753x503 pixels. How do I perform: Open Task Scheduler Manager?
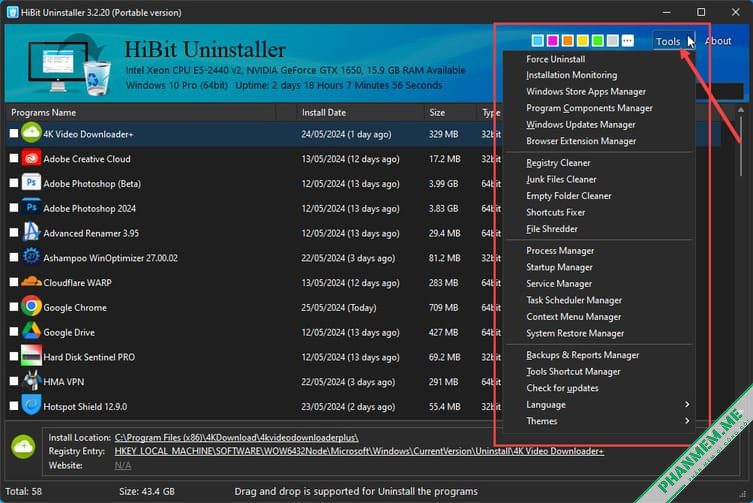pyautogui.click(x=599, y=300)
